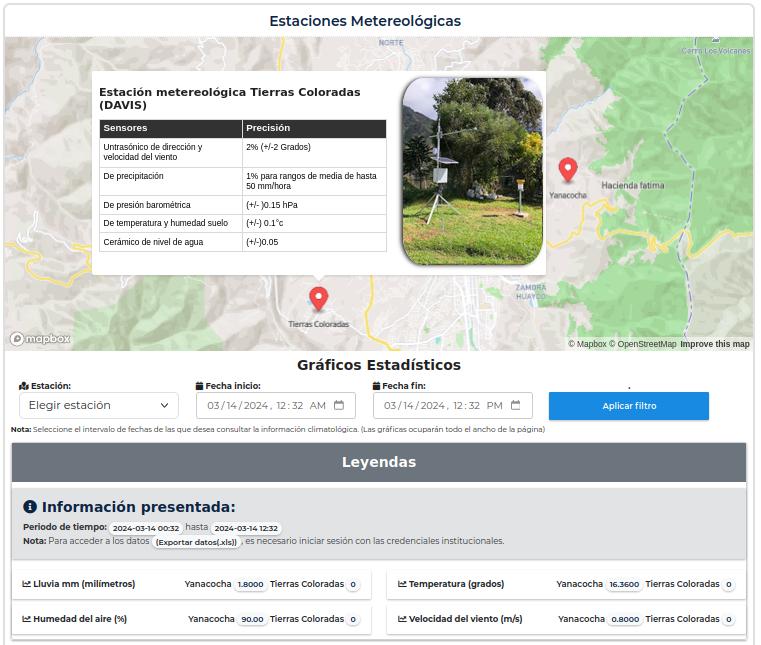
Task: Open the Fecha inicio calendar picker icon
Action: [339, 405]
